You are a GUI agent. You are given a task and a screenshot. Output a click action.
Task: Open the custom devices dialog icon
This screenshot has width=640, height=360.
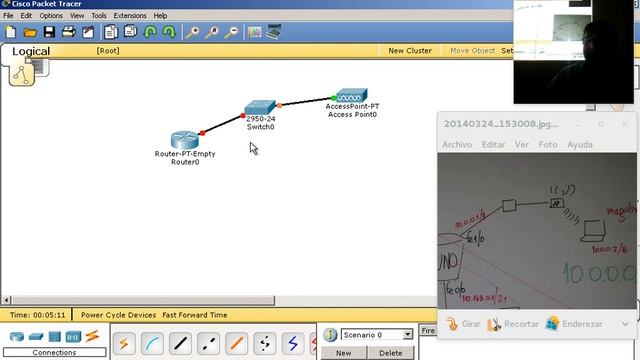coord(273,31)
